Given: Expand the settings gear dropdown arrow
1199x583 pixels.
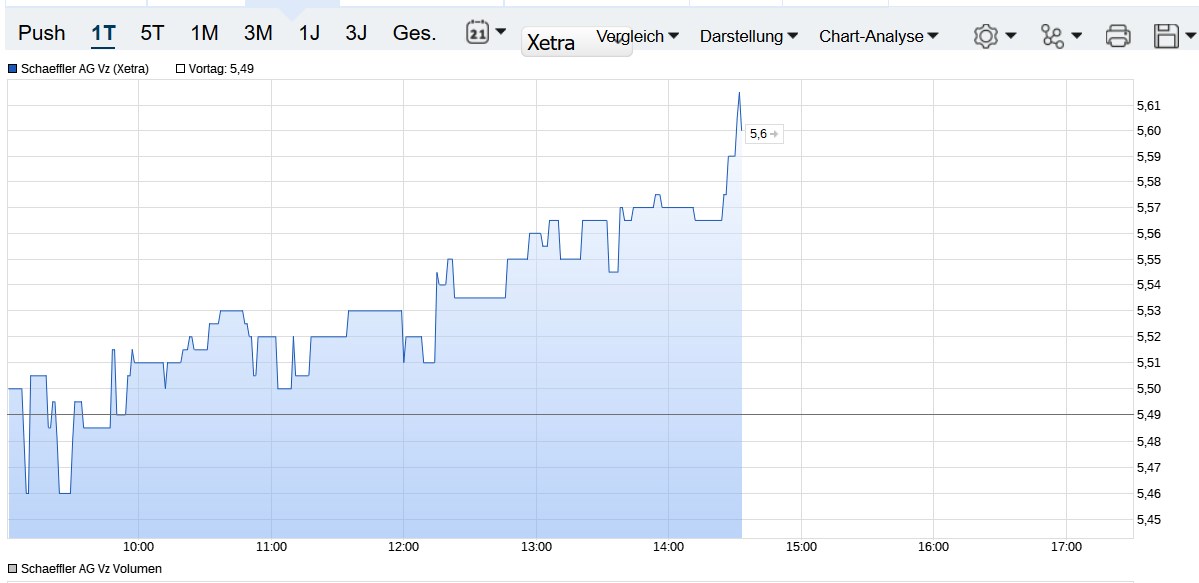Looking at the screenshot, I should click(1011, 35).
